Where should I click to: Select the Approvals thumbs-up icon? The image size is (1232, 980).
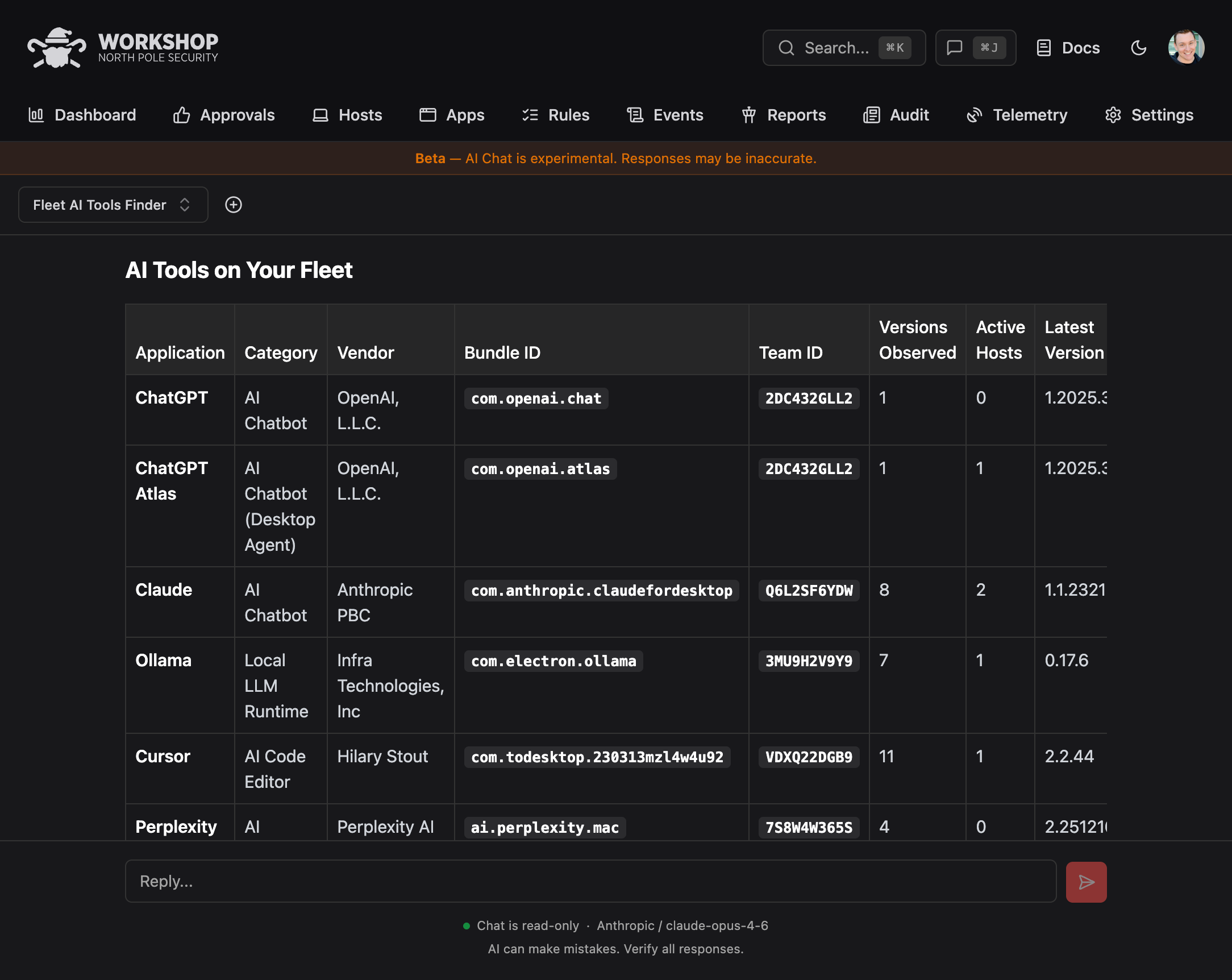[181, 115]
